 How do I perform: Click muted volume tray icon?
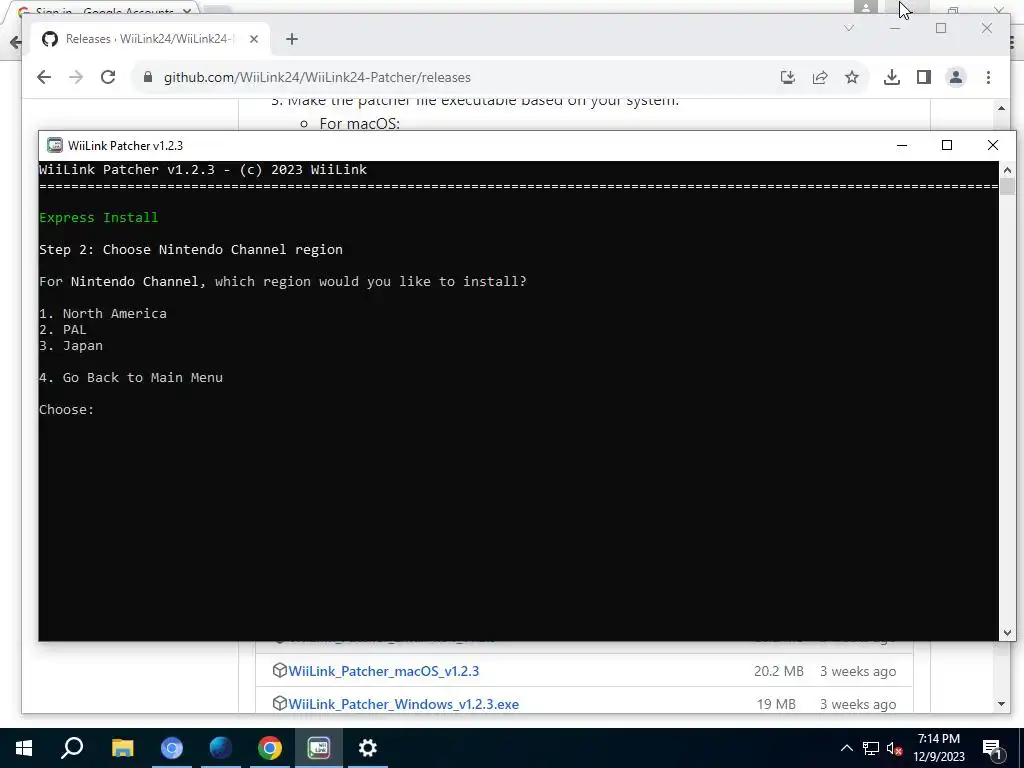pos(894,748)
